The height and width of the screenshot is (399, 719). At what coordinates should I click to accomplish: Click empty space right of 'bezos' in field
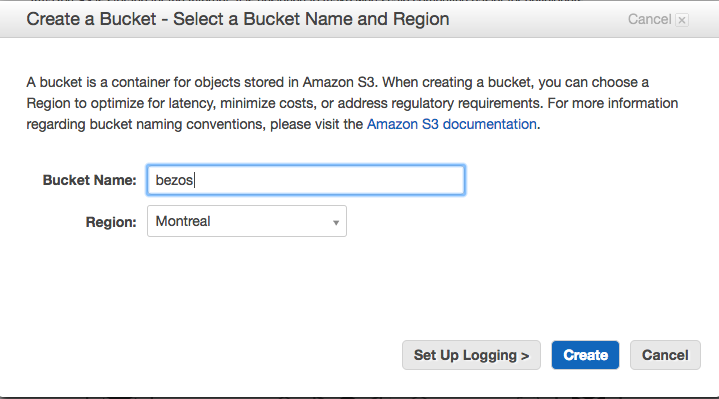pos(328,180)
